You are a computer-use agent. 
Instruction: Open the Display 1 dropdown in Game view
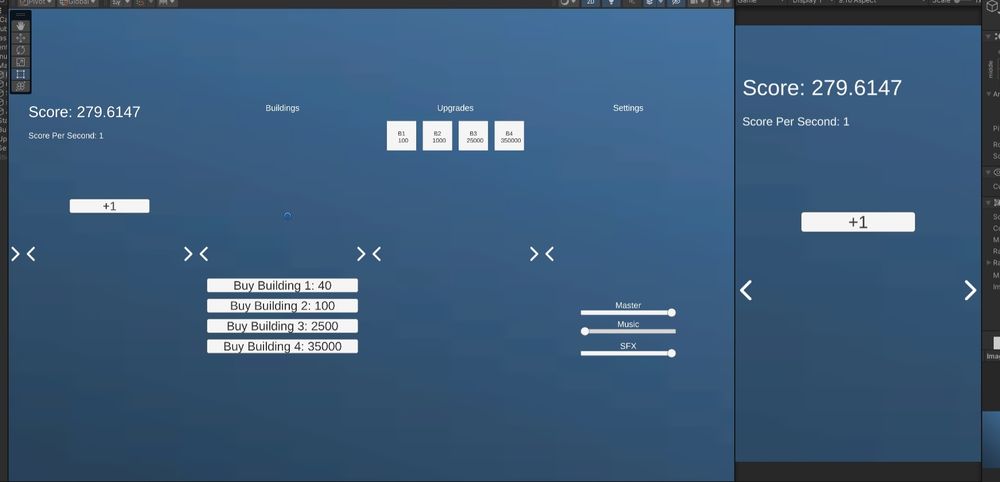(x=810, y=3)
